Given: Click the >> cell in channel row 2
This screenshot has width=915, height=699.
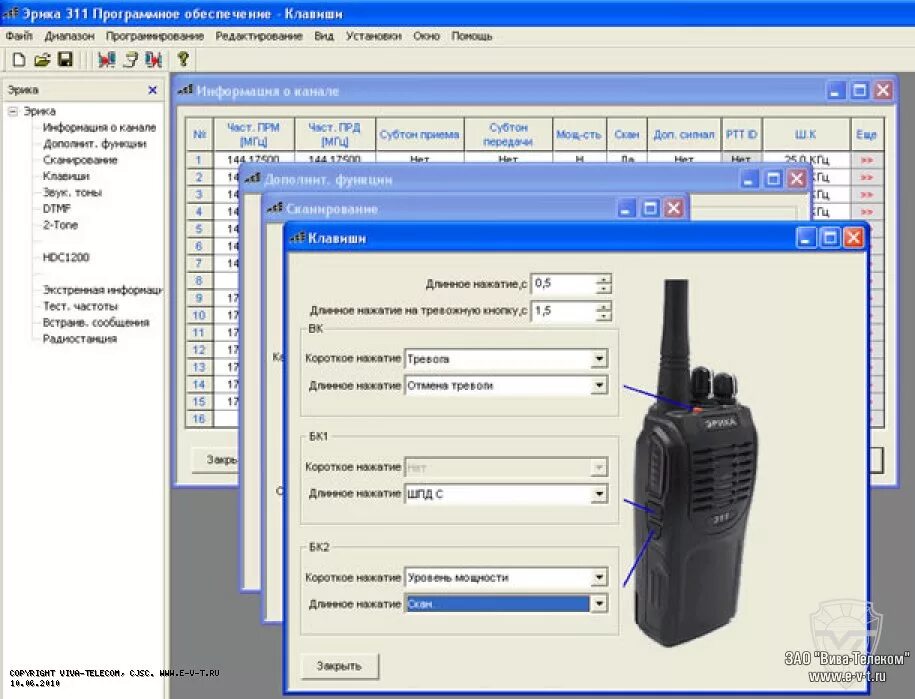Looking at the screenshot, I should [867, 177].
